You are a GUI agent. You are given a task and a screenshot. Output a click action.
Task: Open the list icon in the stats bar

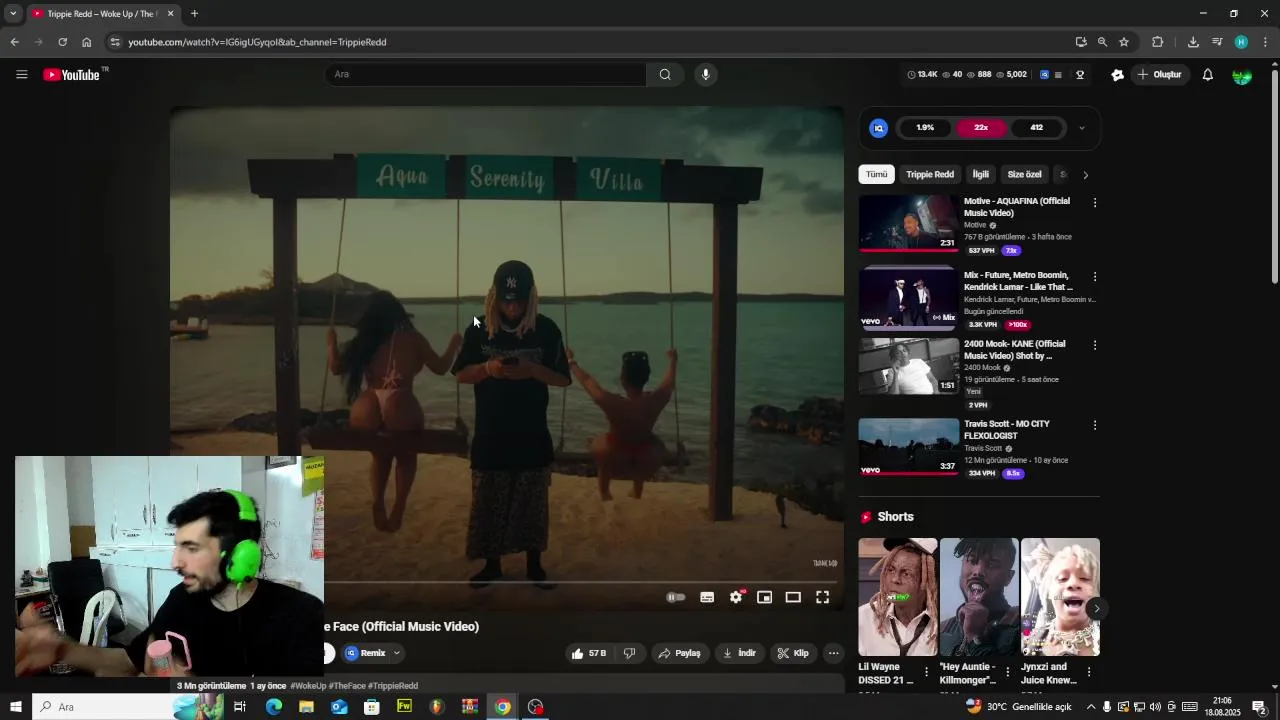pos(1058,75)
